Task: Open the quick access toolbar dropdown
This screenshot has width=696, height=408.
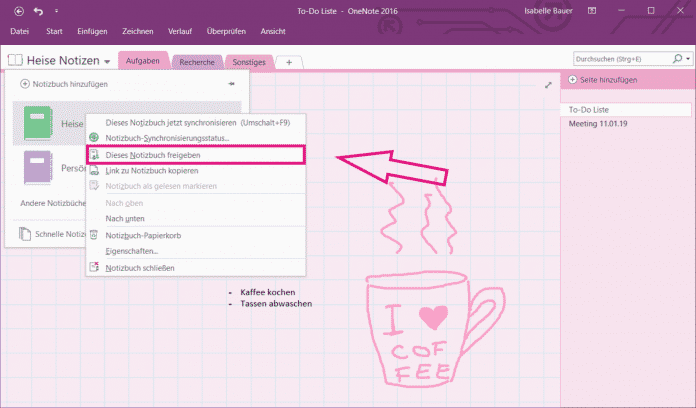Action: pyautogui.click(x=62, y=12)
